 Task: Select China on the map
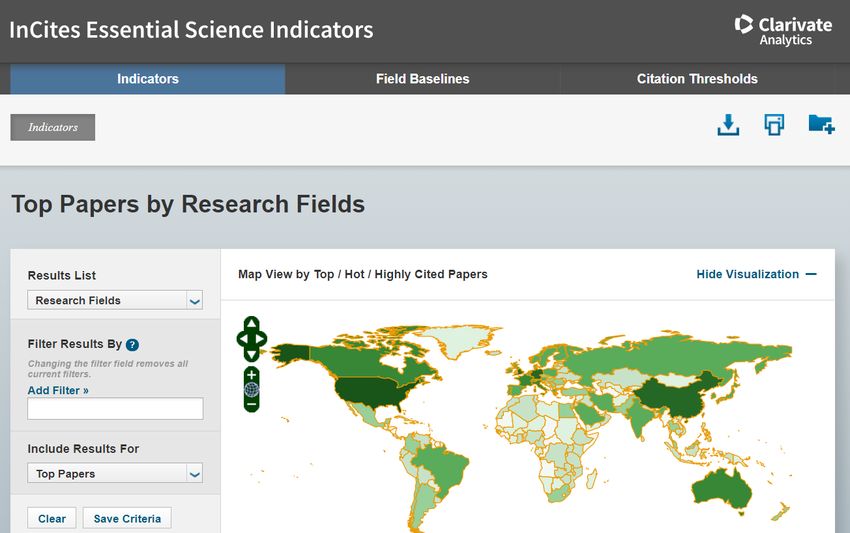pyautogui.click(x=675, y=399)
